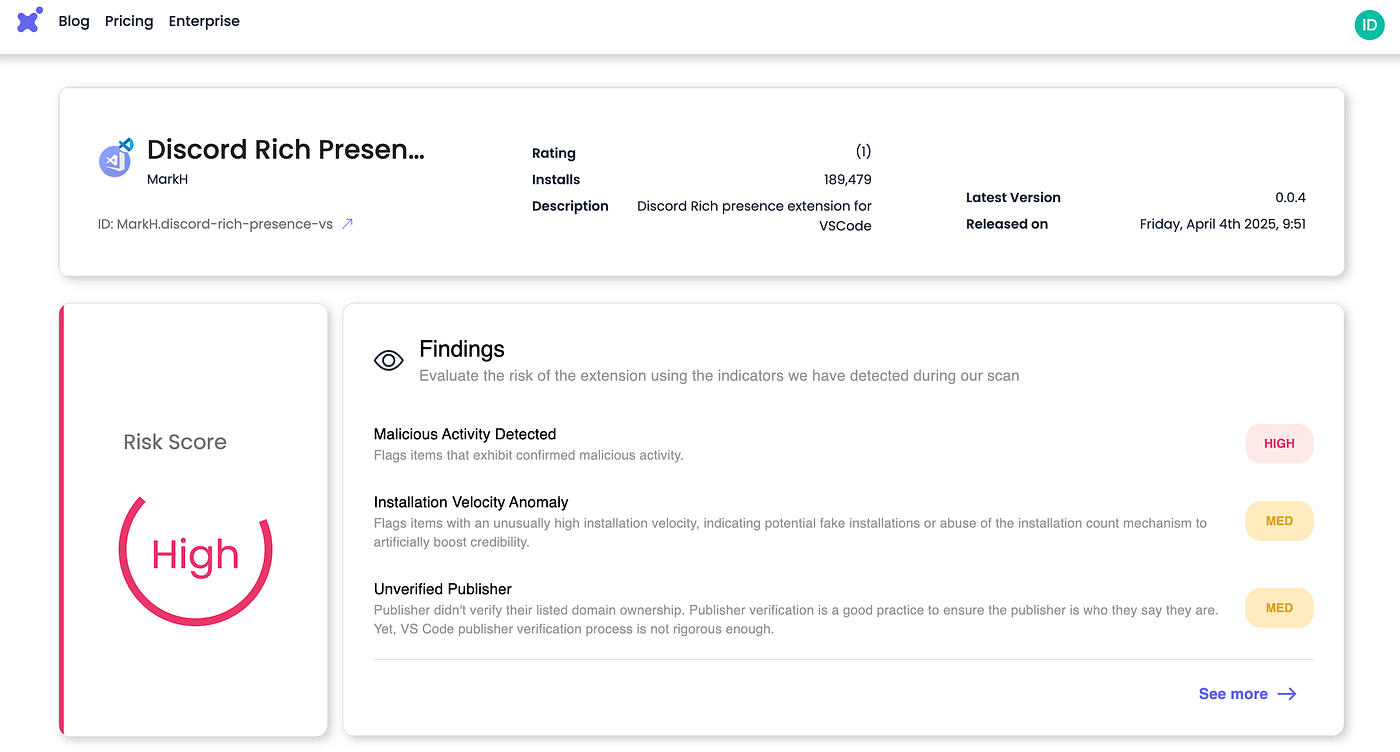Click the eye icon beside Findings
1400x752 pixels.
[x=389, y=360]
